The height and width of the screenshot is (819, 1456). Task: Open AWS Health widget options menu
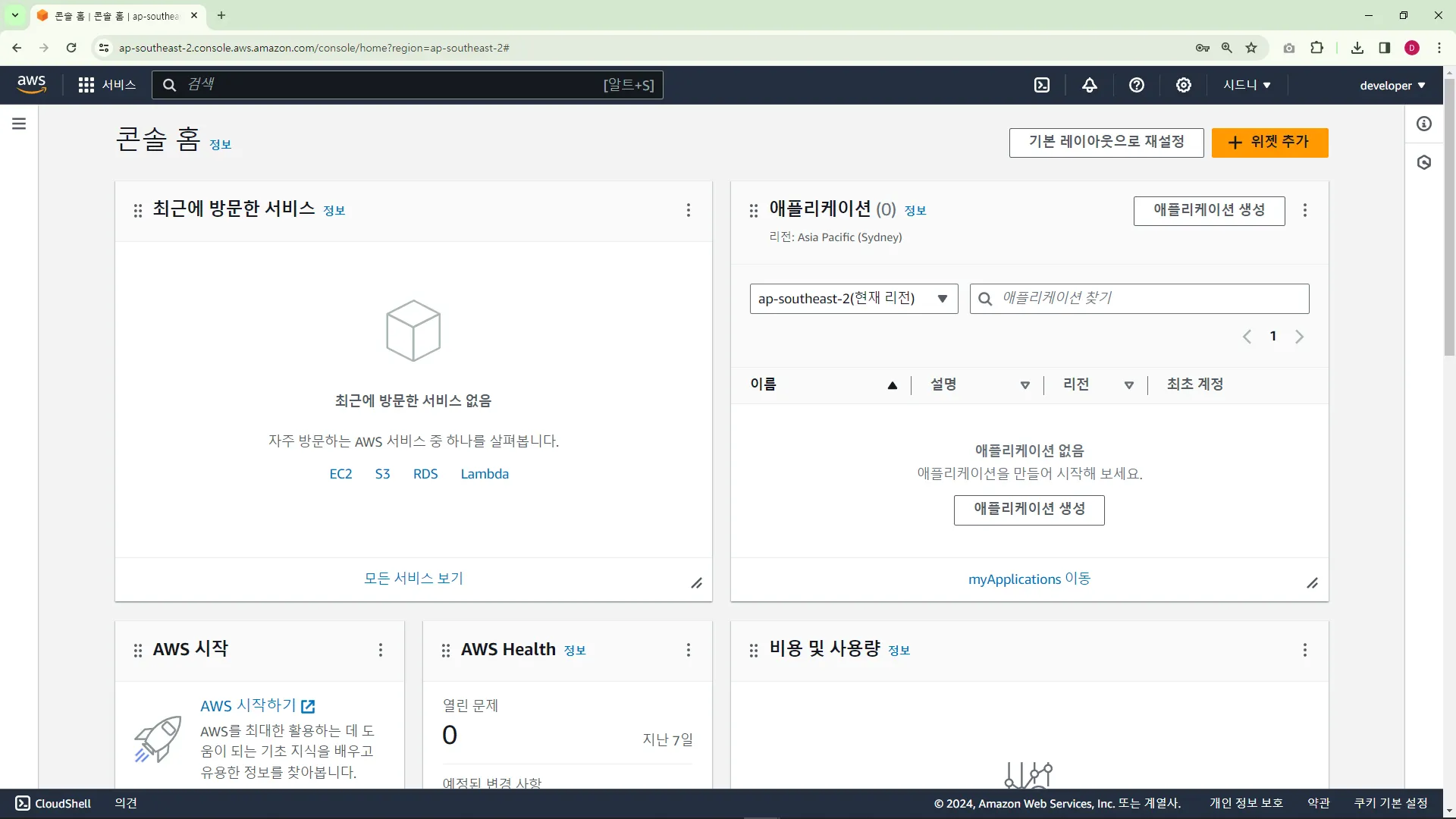pos(688,650)
